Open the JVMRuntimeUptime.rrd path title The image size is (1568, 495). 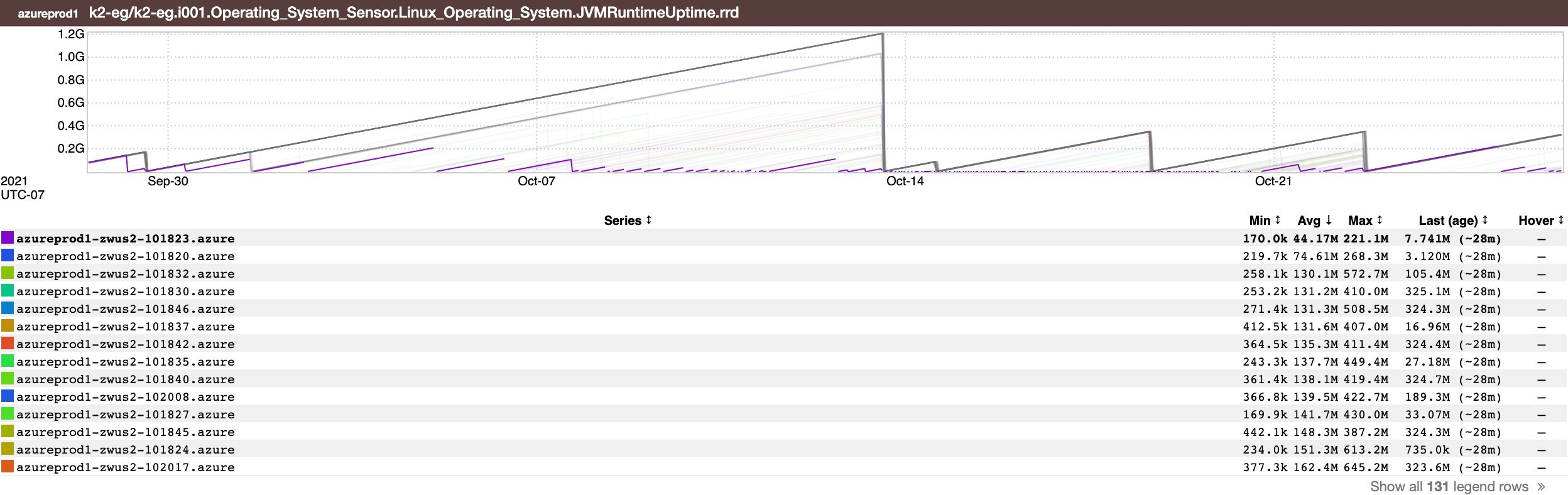pos(413,13)
